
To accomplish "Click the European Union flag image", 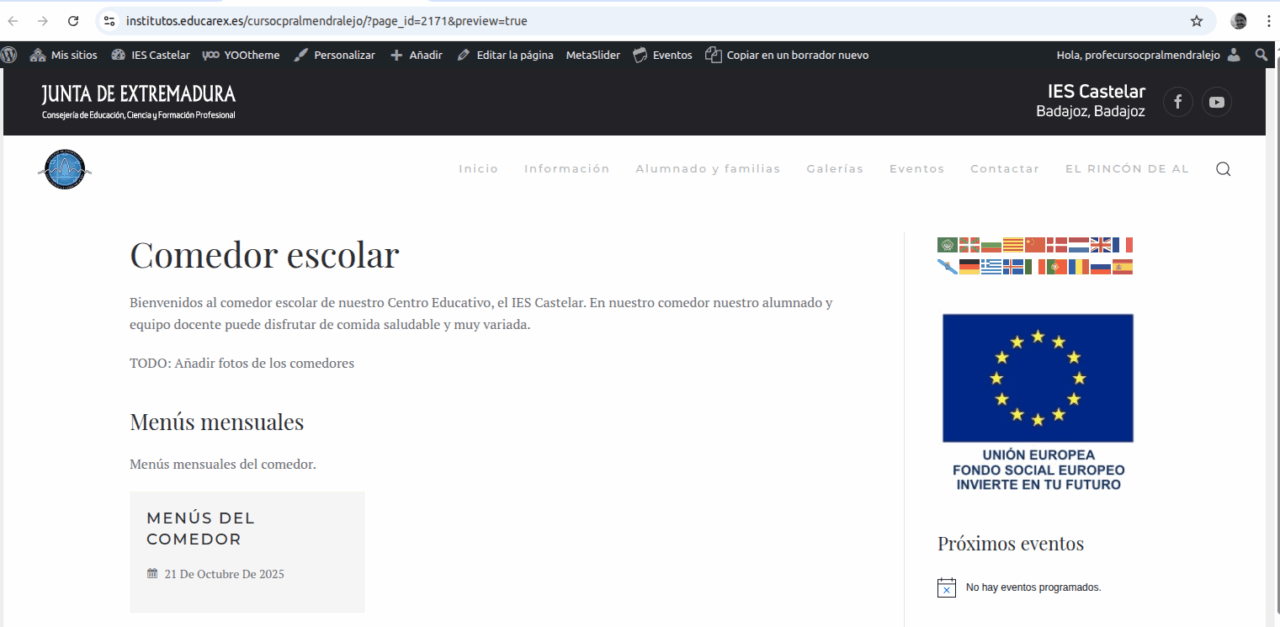I will (1037, 378).
